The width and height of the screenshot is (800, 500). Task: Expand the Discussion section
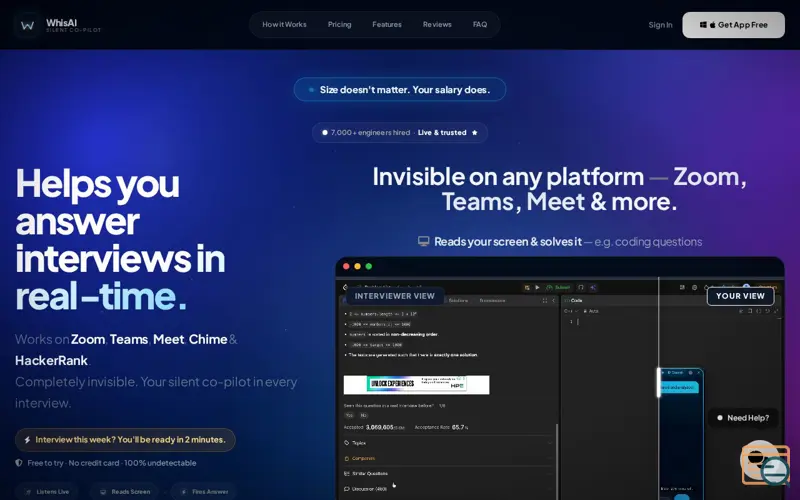point(448,489)
